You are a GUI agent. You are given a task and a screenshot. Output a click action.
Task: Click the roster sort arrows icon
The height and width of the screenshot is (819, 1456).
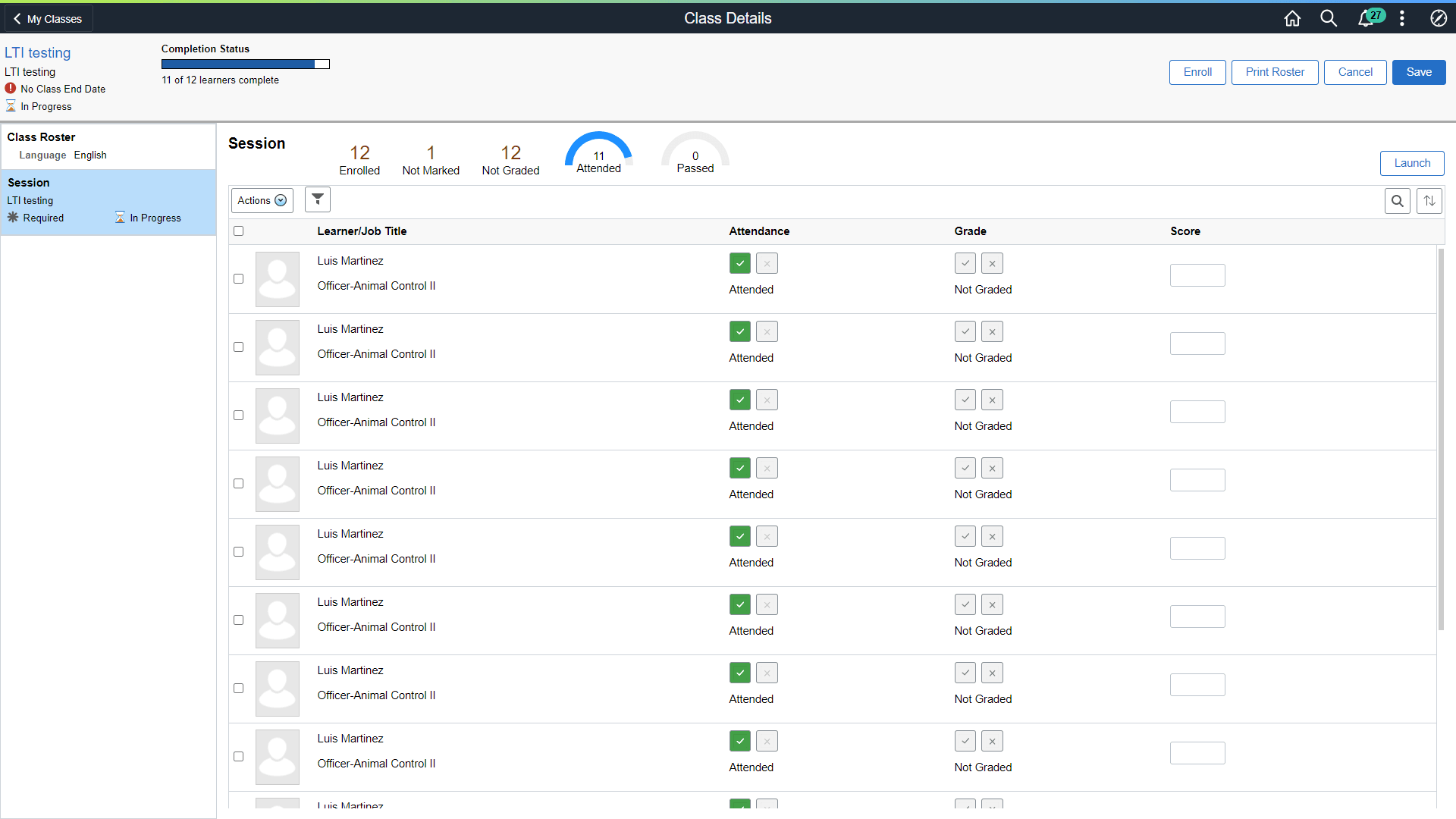tap(1429, 201)
